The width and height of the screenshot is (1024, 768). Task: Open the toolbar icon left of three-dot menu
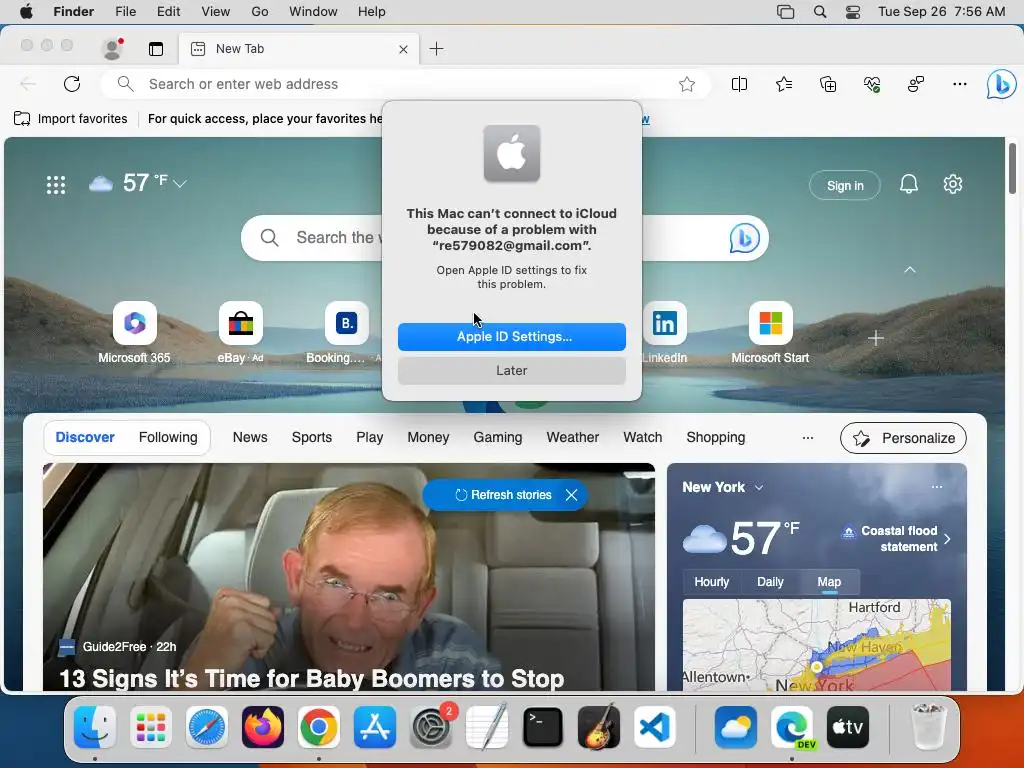[x=916, y=84]
